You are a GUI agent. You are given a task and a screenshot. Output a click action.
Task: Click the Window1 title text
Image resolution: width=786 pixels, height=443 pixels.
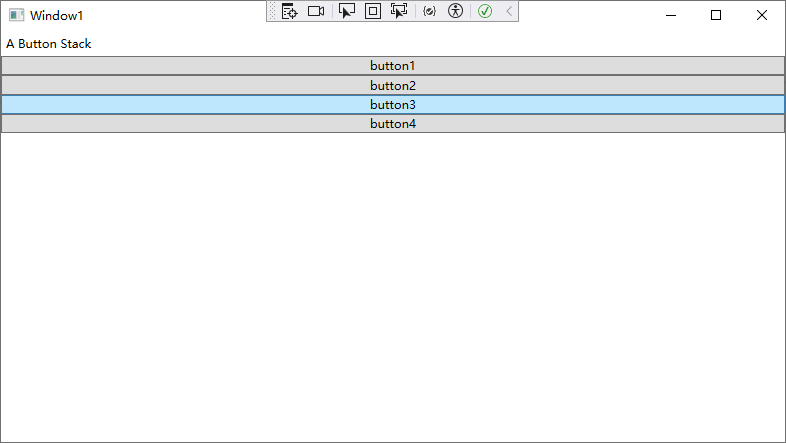click(56, 16)
